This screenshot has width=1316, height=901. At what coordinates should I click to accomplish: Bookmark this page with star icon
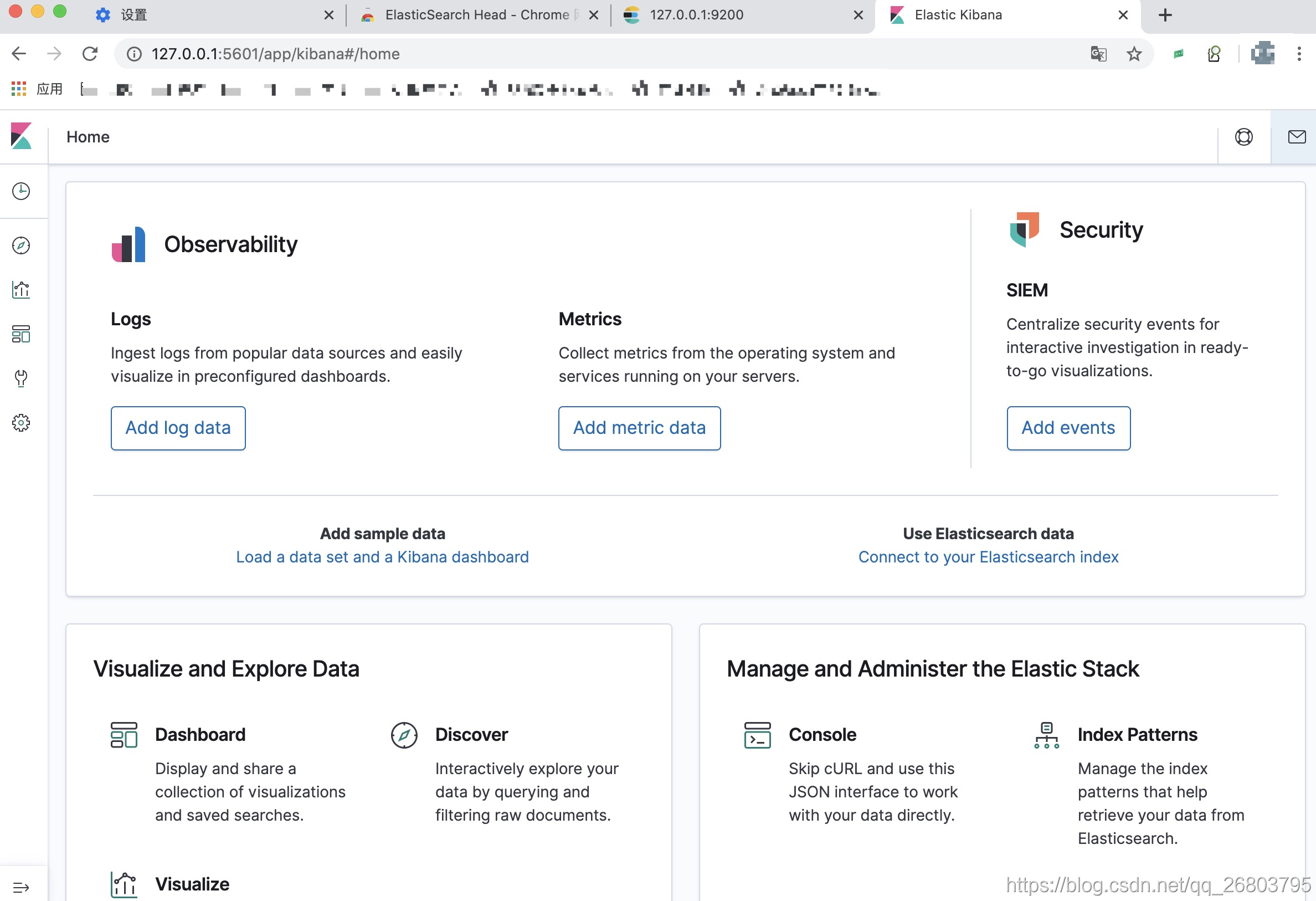point(1134,54)
